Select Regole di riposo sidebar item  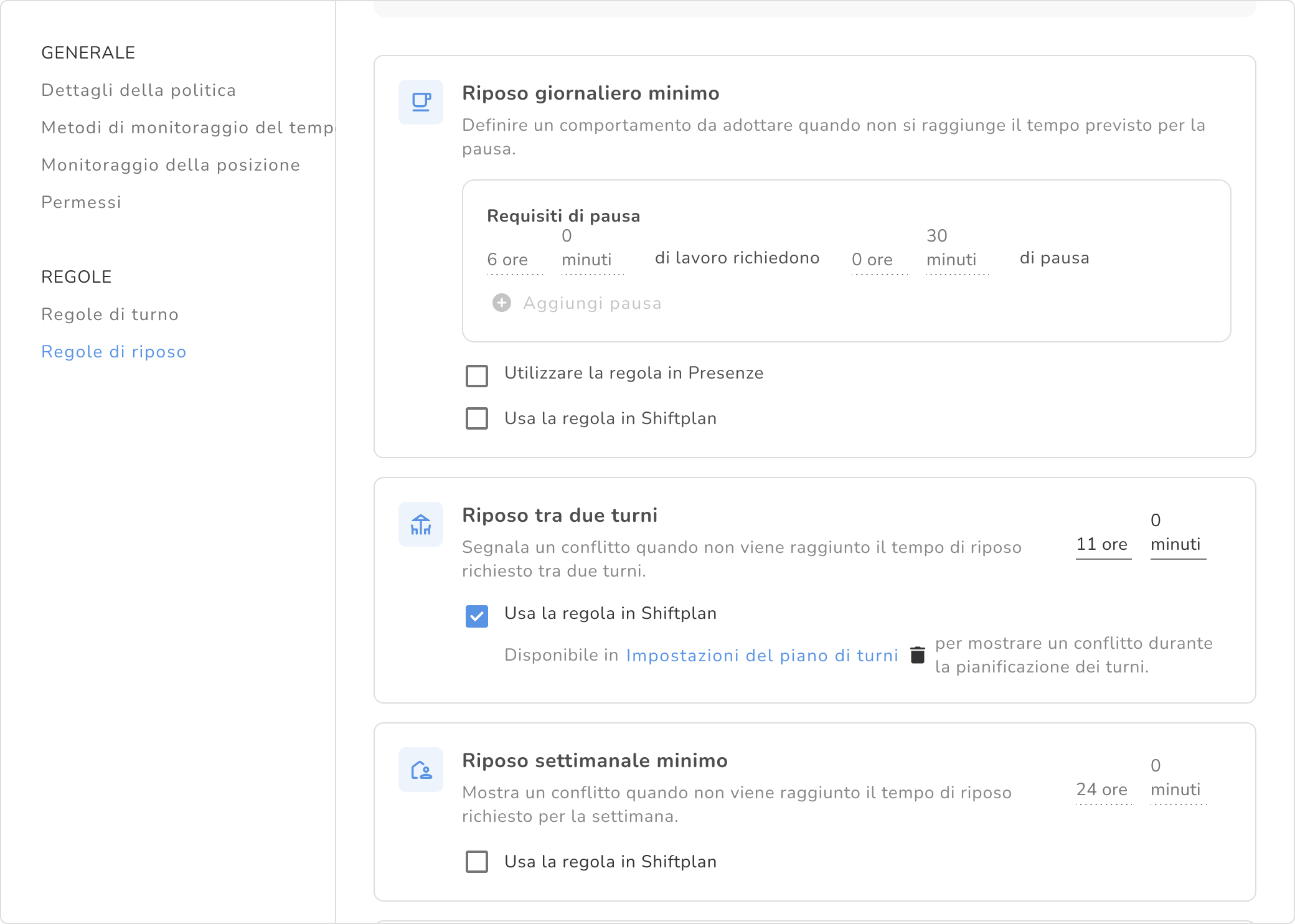(x=113, y=352)
